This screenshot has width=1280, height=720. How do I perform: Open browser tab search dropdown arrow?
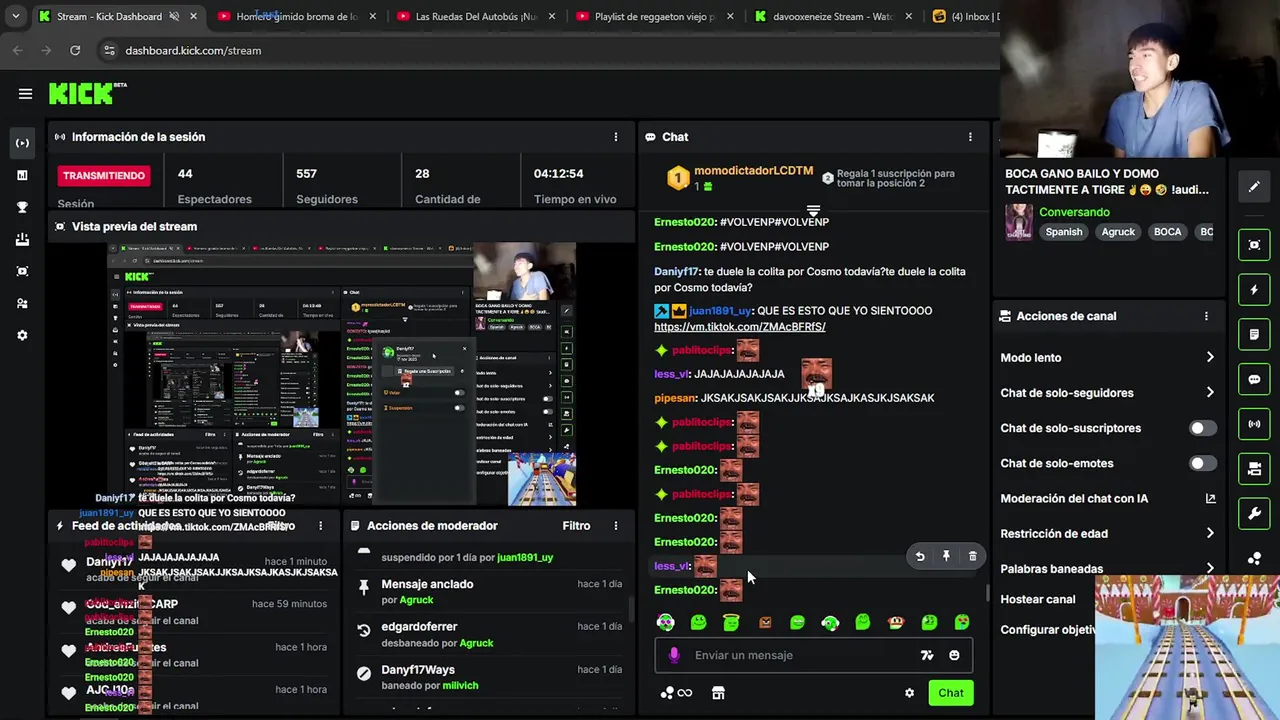[16, 16]
